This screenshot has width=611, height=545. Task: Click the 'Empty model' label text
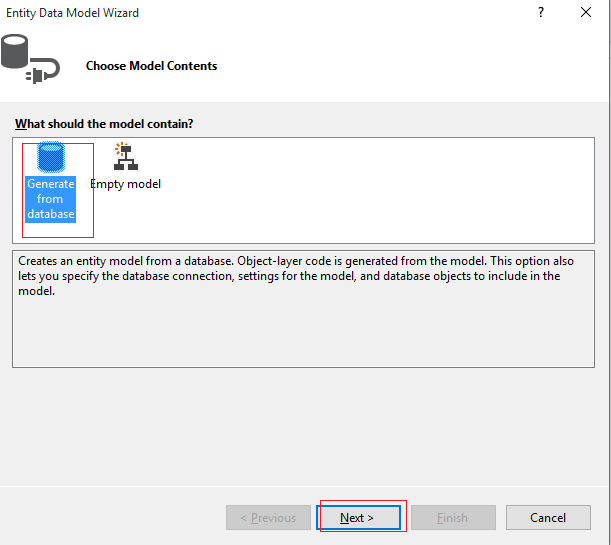pos(126,184)
